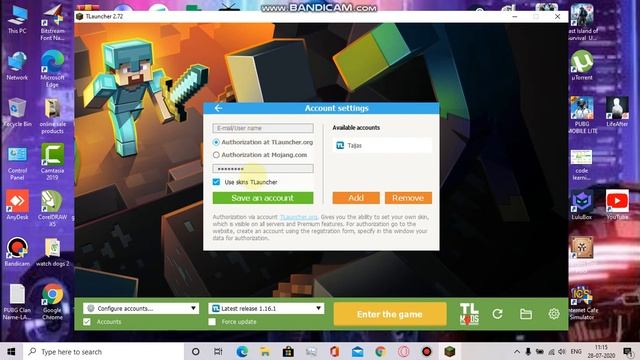Viewport: 640px width, 360px height.
Task: Open the TL Mods icon
Action: [469, 314]
